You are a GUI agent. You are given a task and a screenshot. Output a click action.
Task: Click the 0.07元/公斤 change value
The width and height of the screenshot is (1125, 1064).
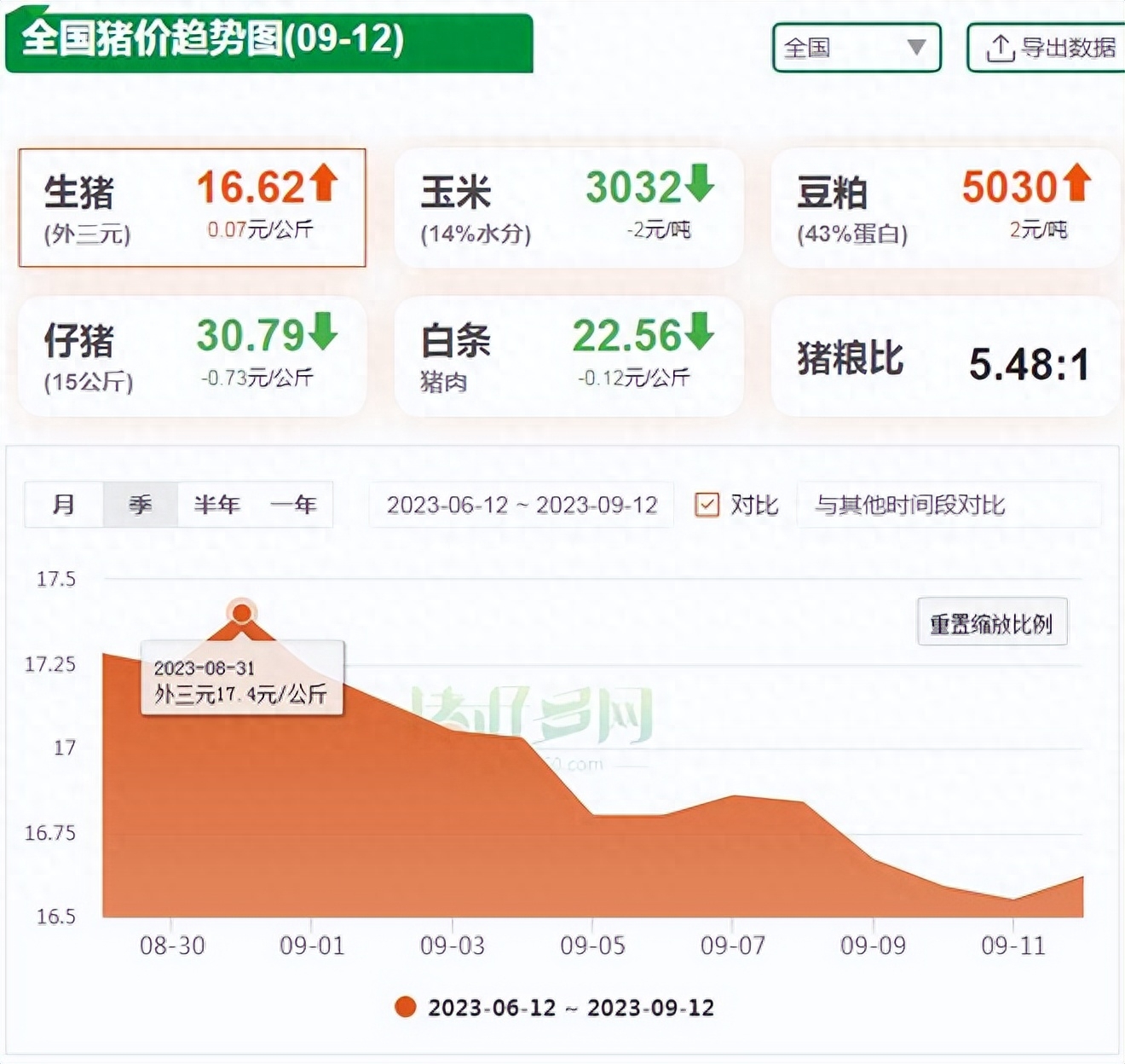click(x=260, y=228)
